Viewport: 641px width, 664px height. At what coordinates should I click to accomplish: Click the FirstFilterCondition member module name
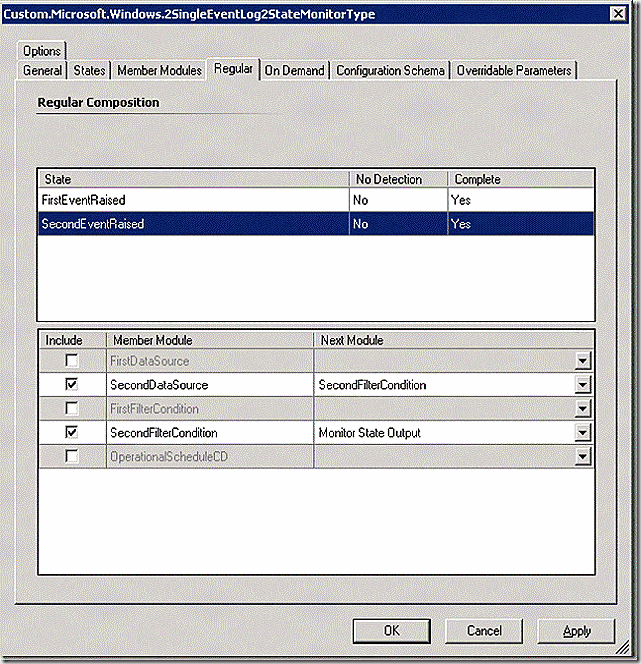(x=154, y=409)
